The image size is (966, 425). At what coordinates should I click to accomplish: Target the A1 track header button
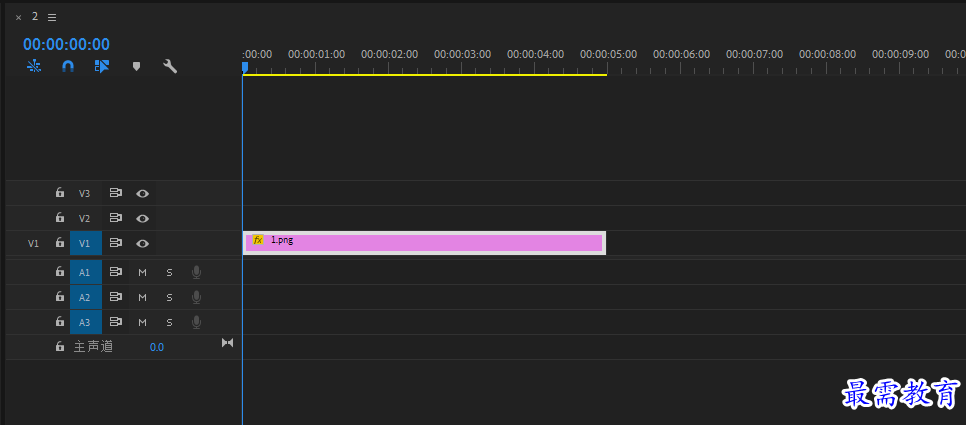tap(85, 272)
